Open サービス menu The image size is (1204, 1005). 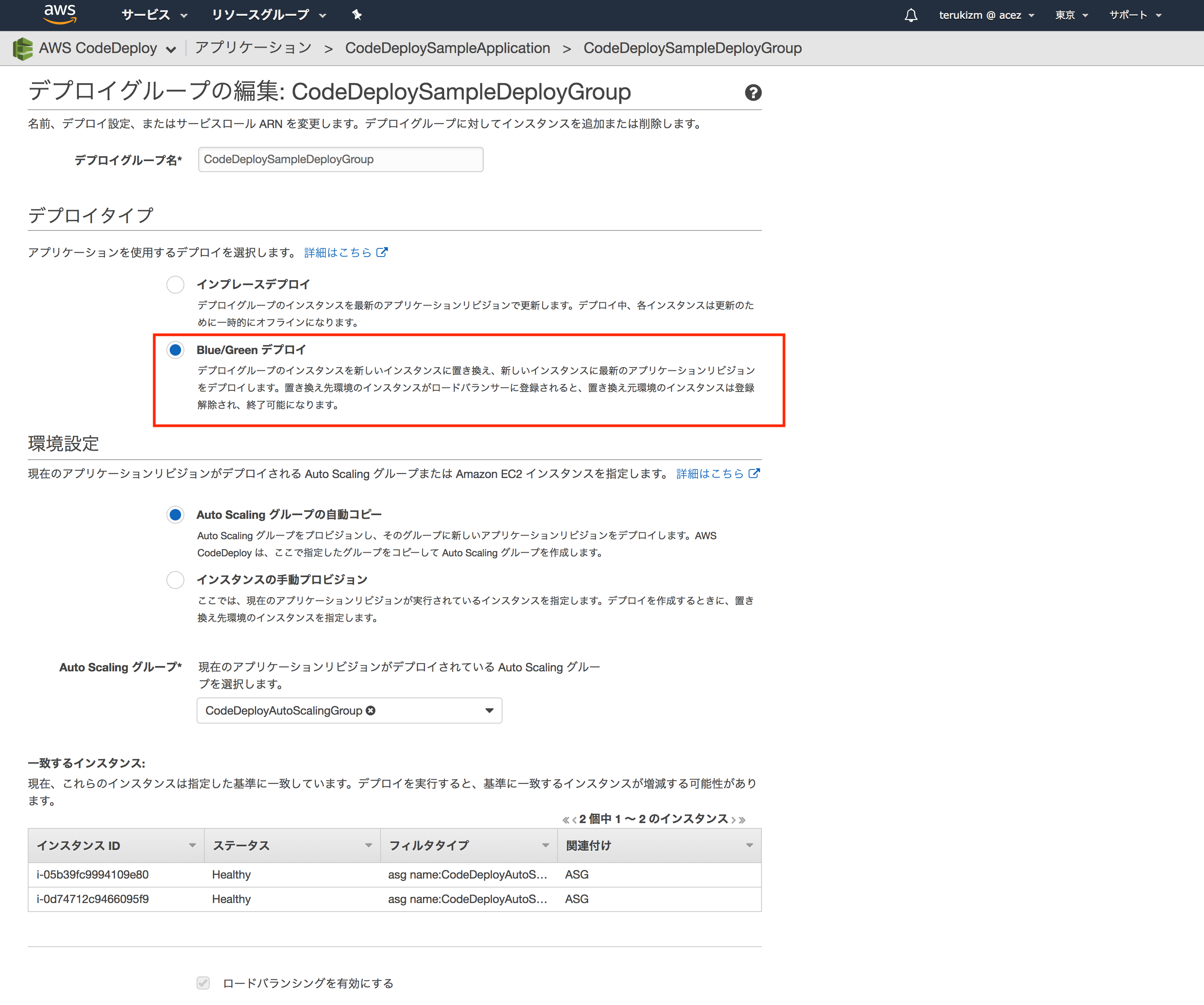coord(154,15)
